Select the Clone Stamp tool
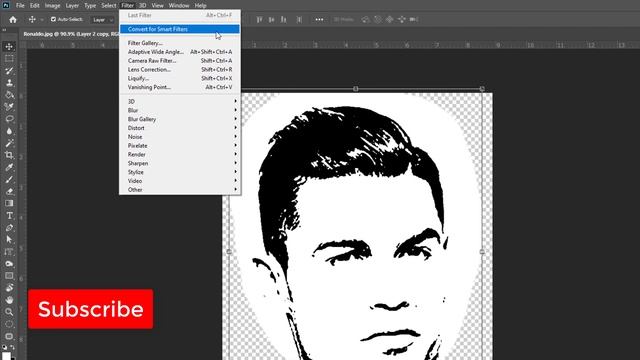 (9, 83)
